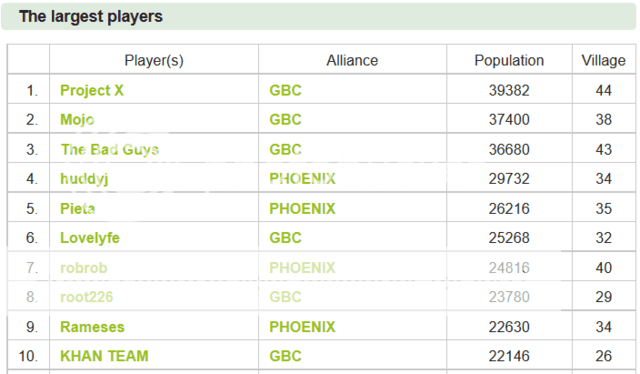Click GBC alliance in KHAN TEAM row

point(285,356)
